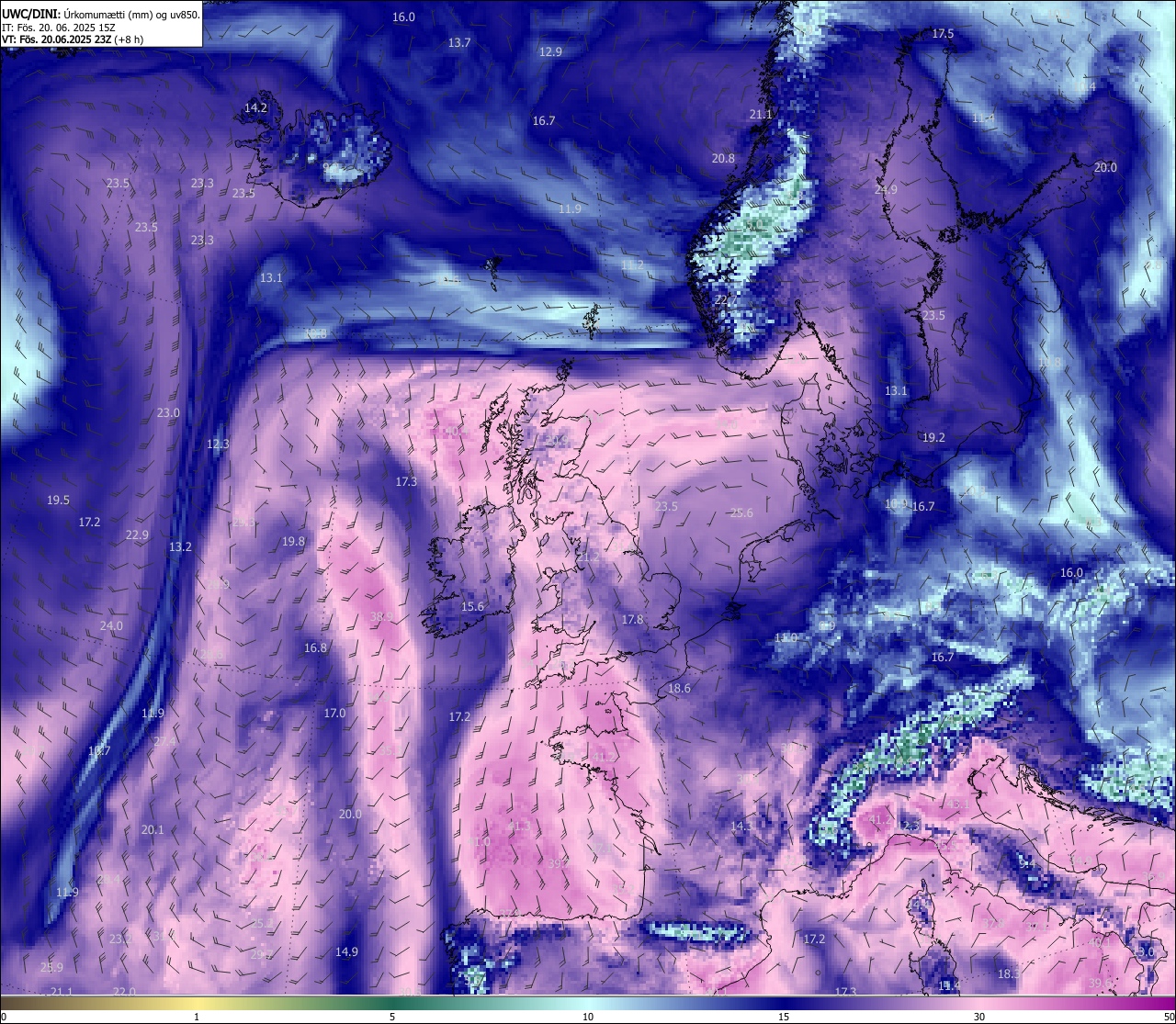
Task: Click the 17.8 value label over England
Action: click(x=632, y=620)
